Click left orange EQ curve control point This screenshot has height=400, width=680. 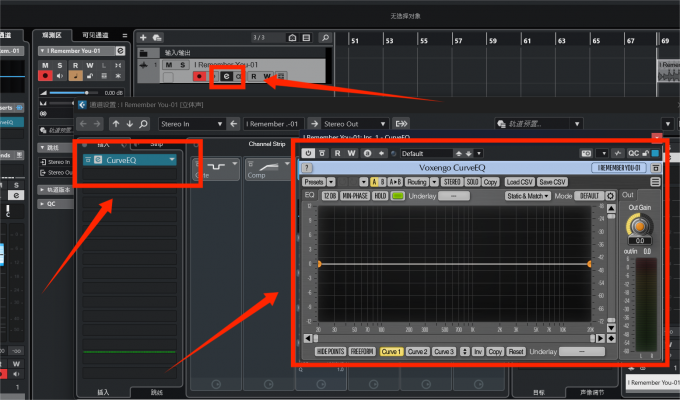click(x=320, y=264)
